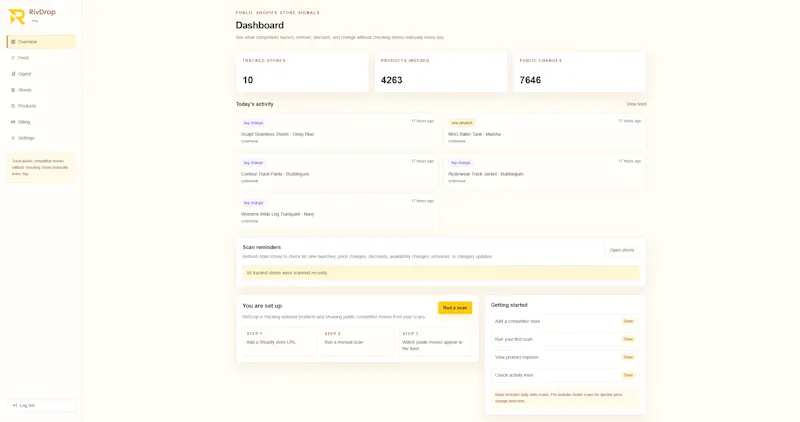Open Sculpt Seamless Shorts - Deep Blue entry

point(337,132)
